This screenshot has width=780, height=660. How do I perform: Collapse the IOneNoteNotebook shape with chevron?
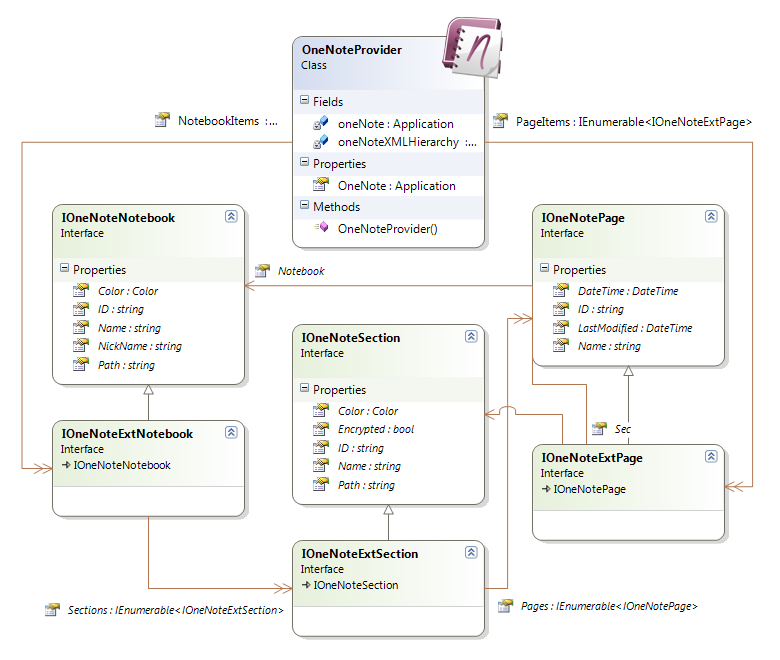(x=231, y=216)
